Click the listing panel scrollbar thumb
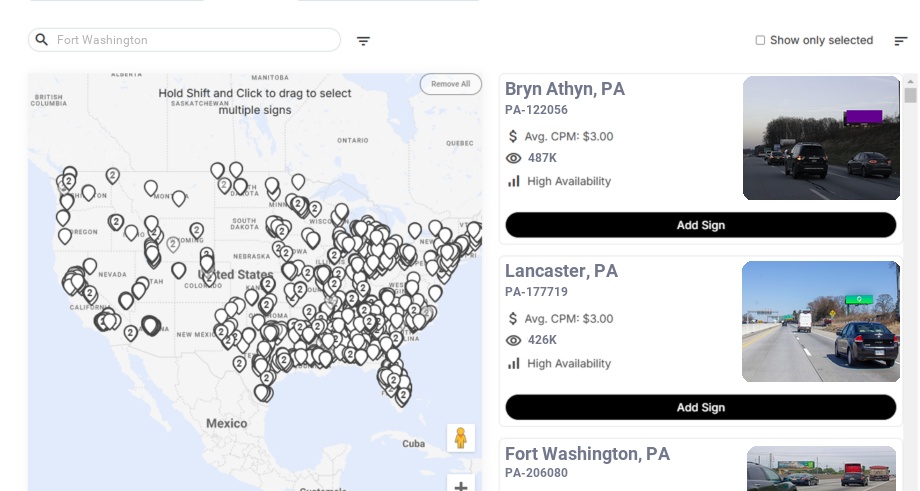The width and height of the screenshot is (920, 491). click(910, 95)
